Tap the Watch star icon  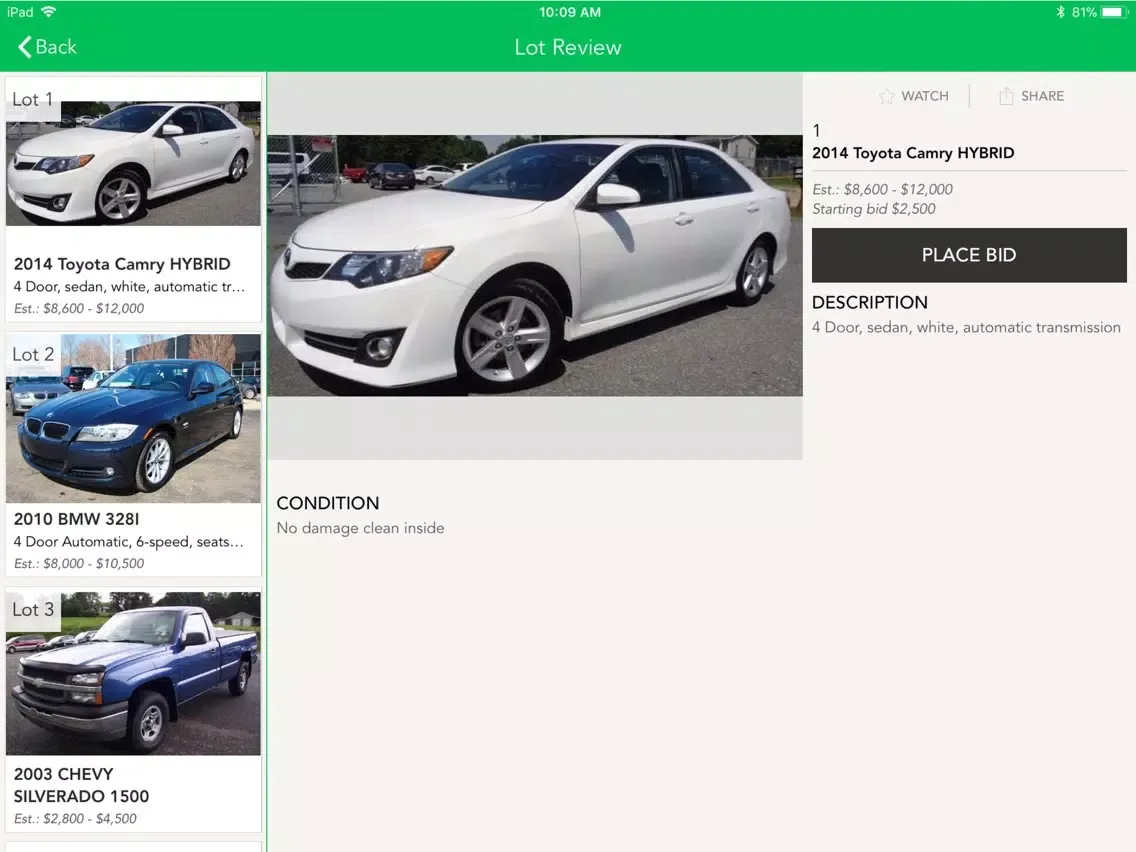(x=886, y=96)
